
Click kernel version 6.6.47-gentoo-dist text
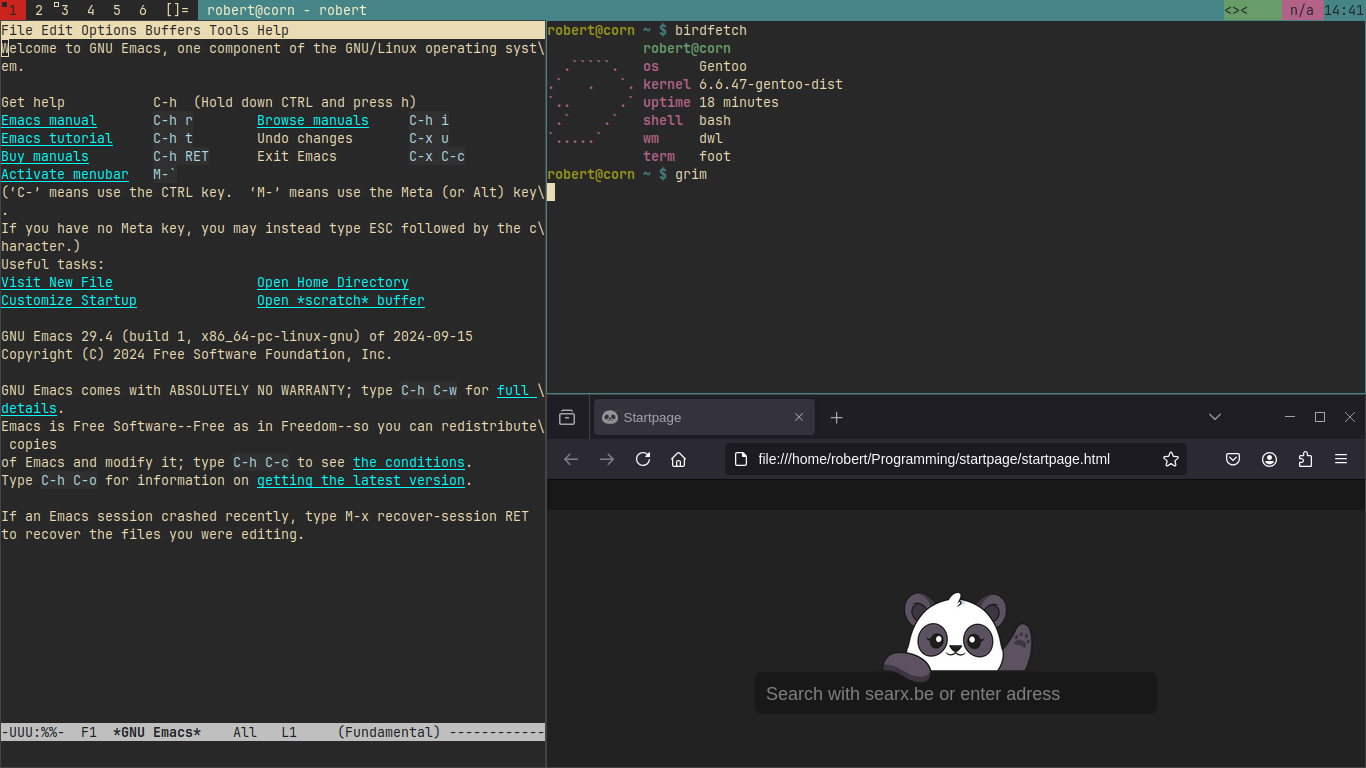click(x=771, y=84)
